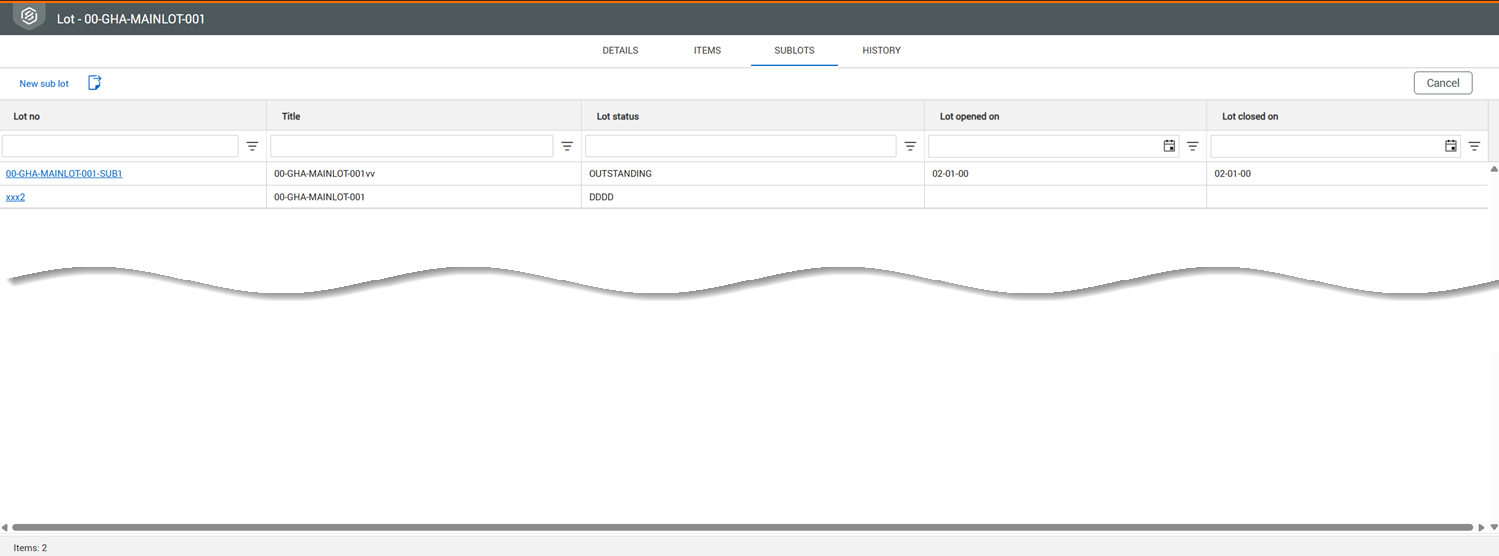Viewport: 1499px width, 556px height.
Task: Sort by Lot status column header
Action: click(x=617, y=116)
